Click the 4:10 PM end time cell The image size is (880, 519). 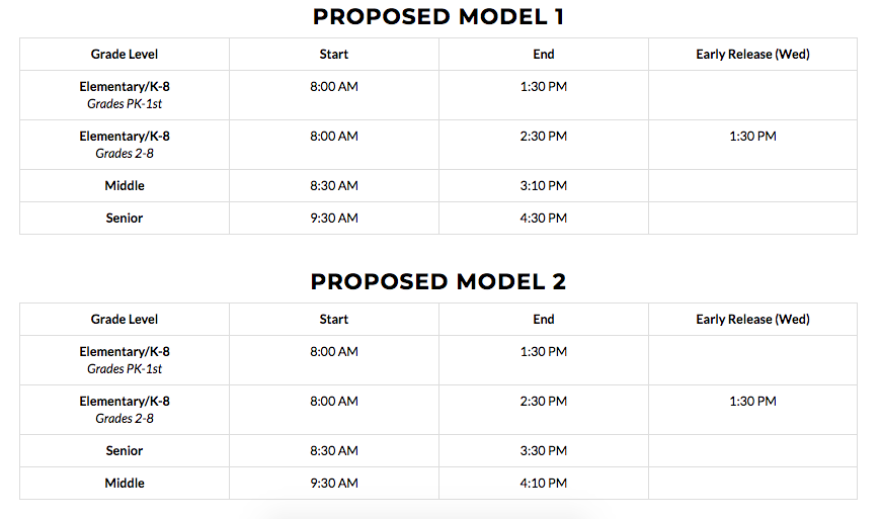[x=543, y=483]
